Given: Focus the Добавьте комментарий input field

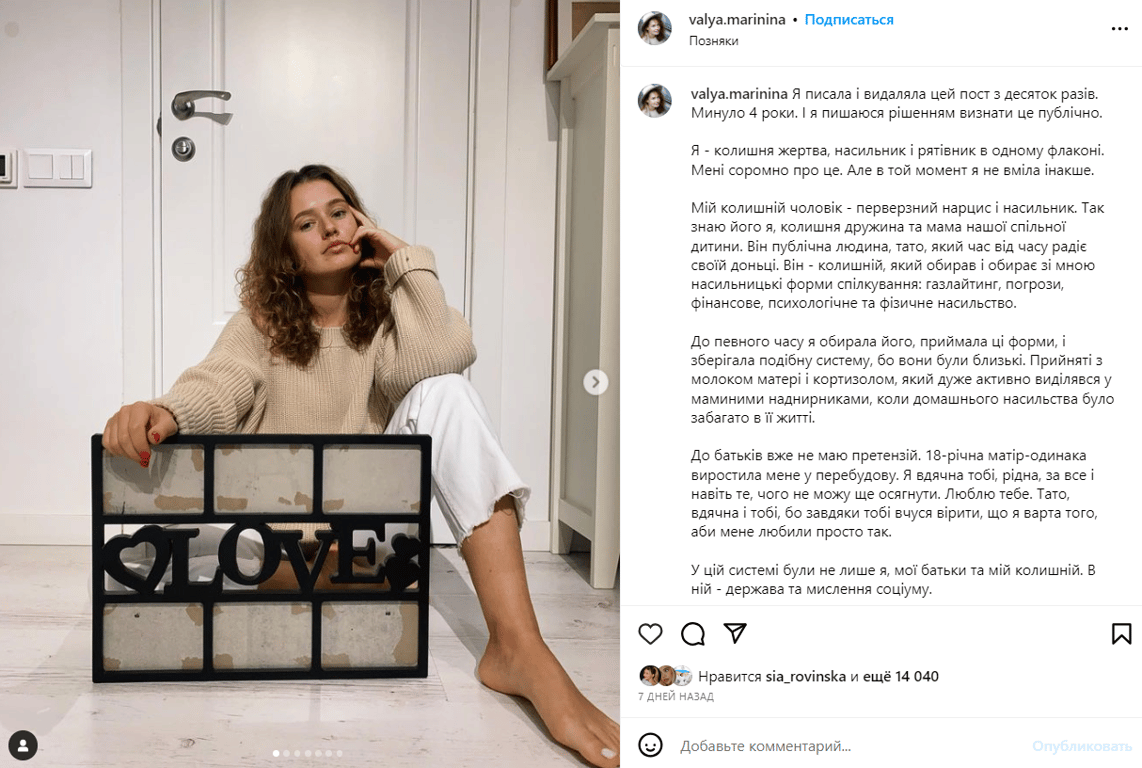Looking at the screenshot, I should (x=850, y=746).
